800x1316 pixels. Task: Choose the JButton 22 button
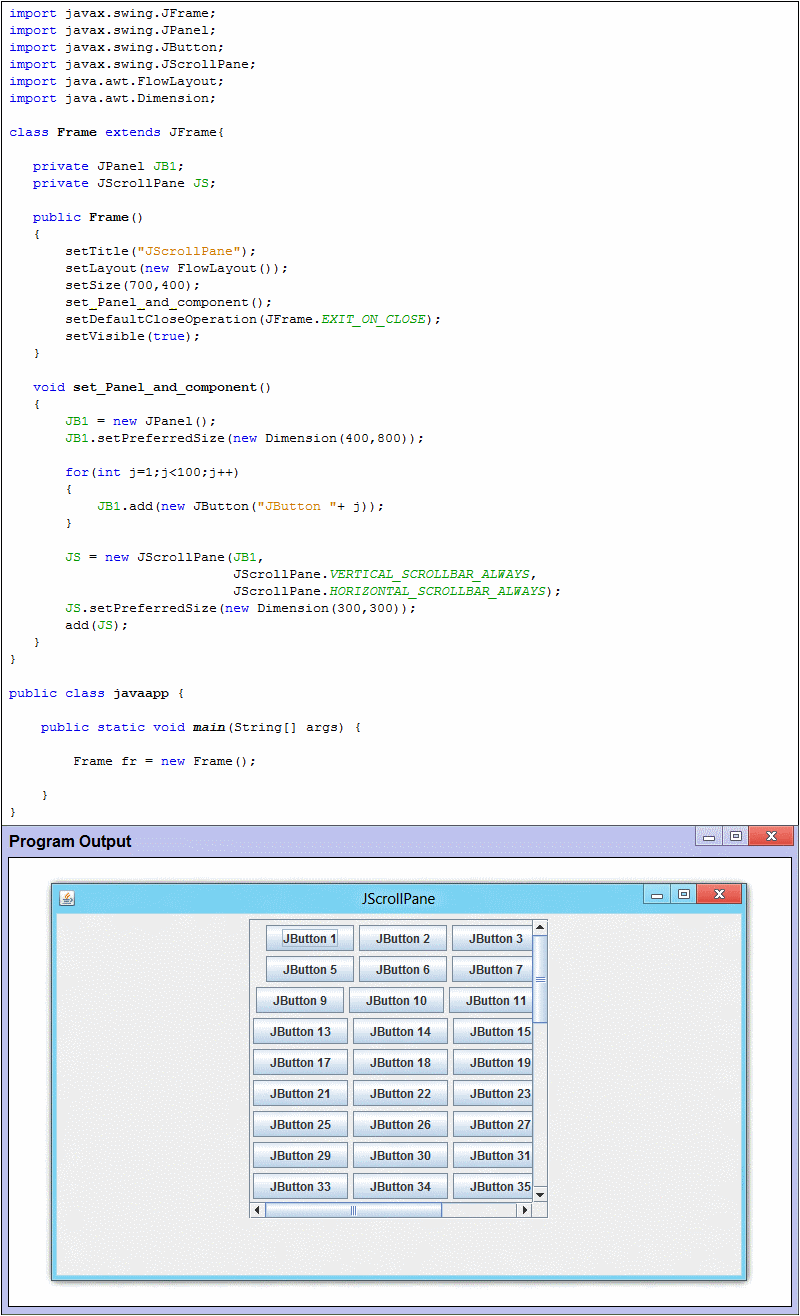400,1094
